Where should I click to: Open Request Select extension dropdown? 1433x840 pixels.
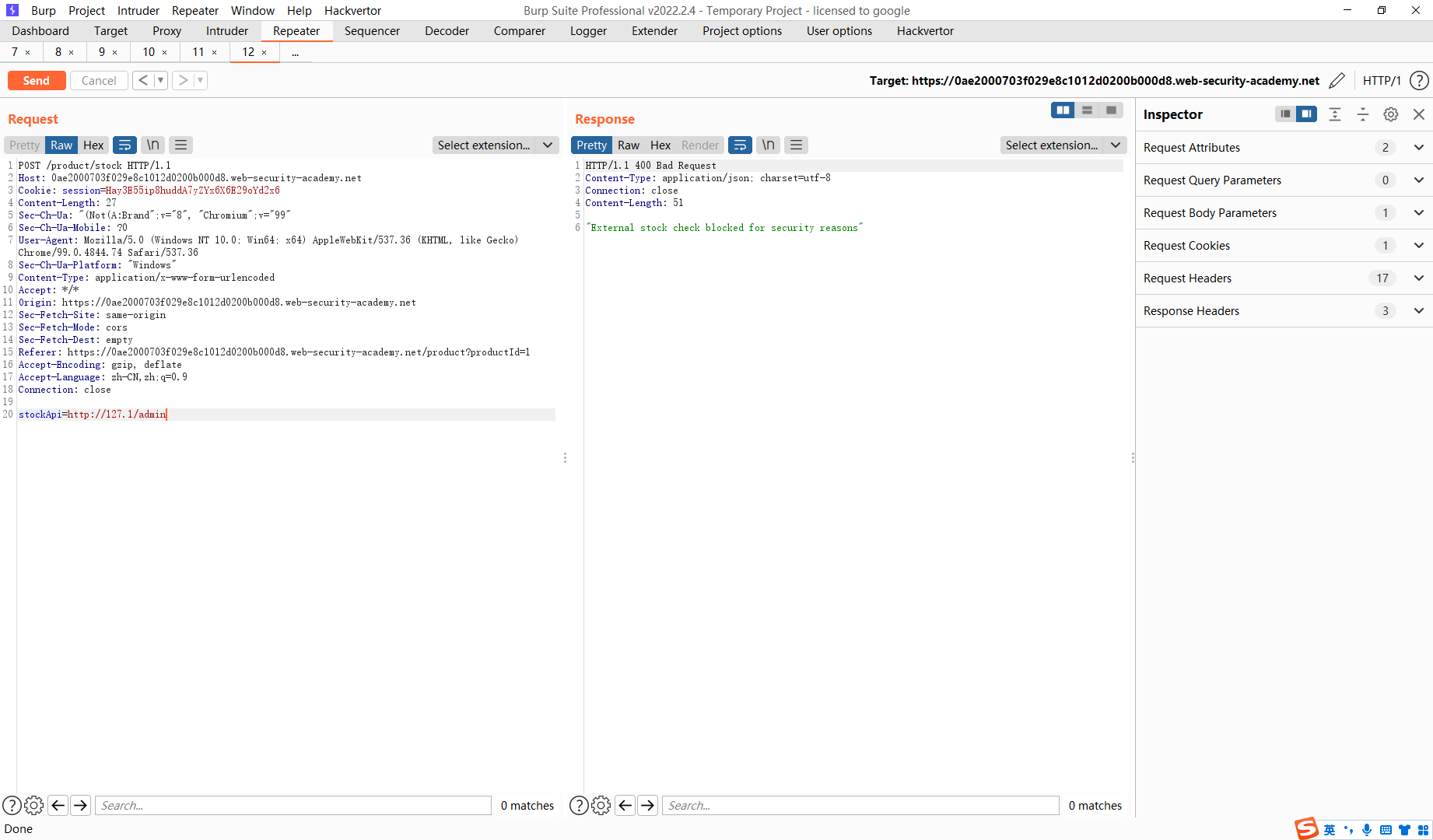point(496,145)
